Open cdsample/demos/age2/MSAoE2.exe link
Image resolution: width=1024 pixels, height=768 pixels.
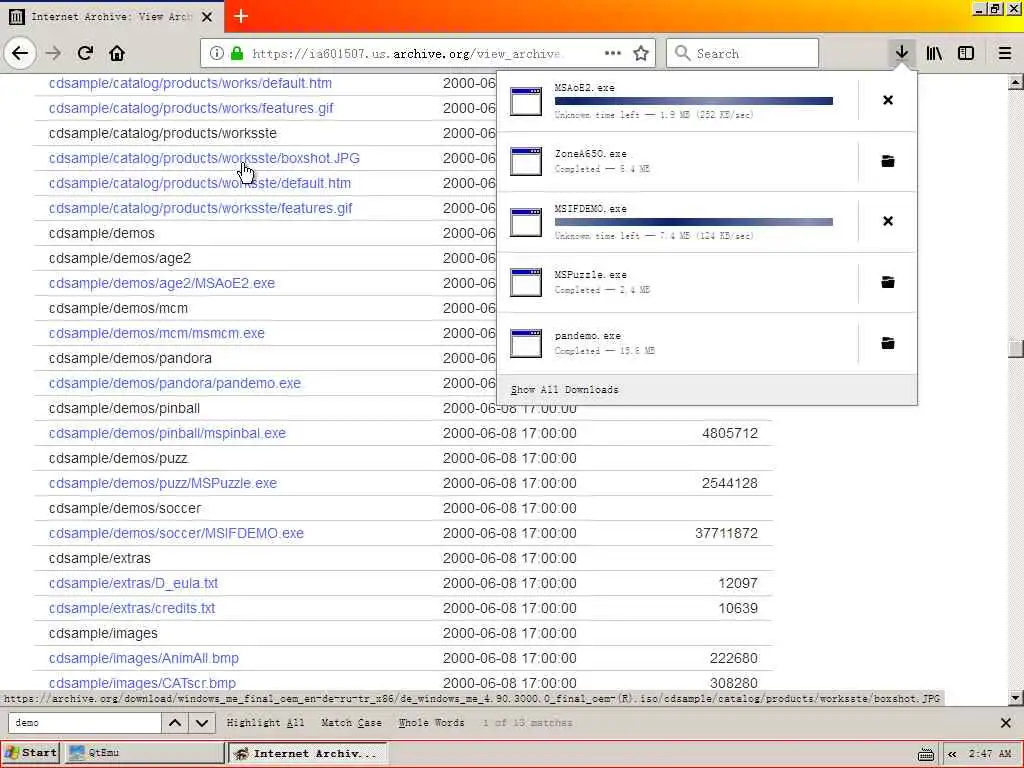pos(162,283)
